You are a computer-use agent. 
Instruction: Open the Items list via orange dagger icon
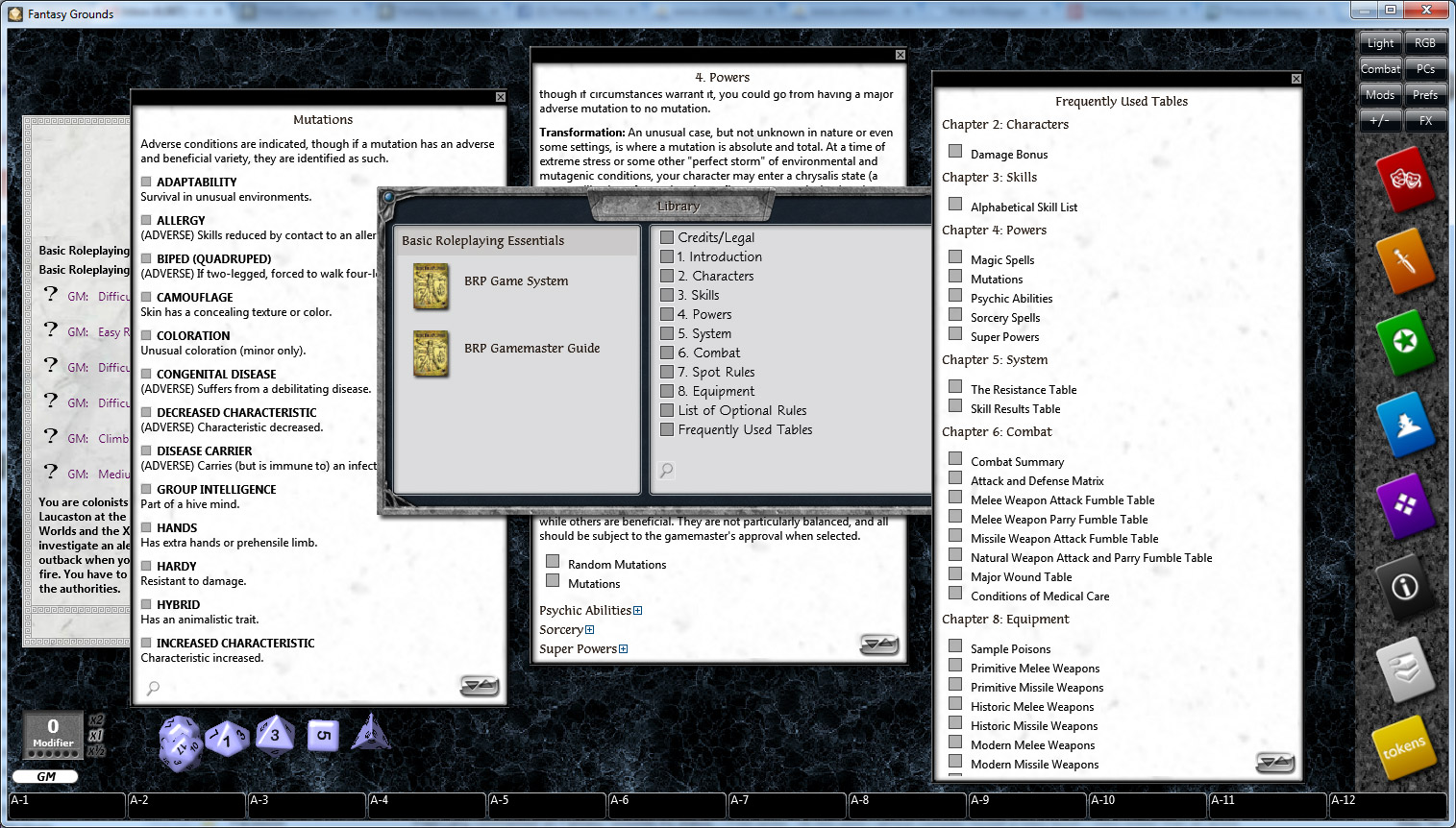(x=1405, y=262)
